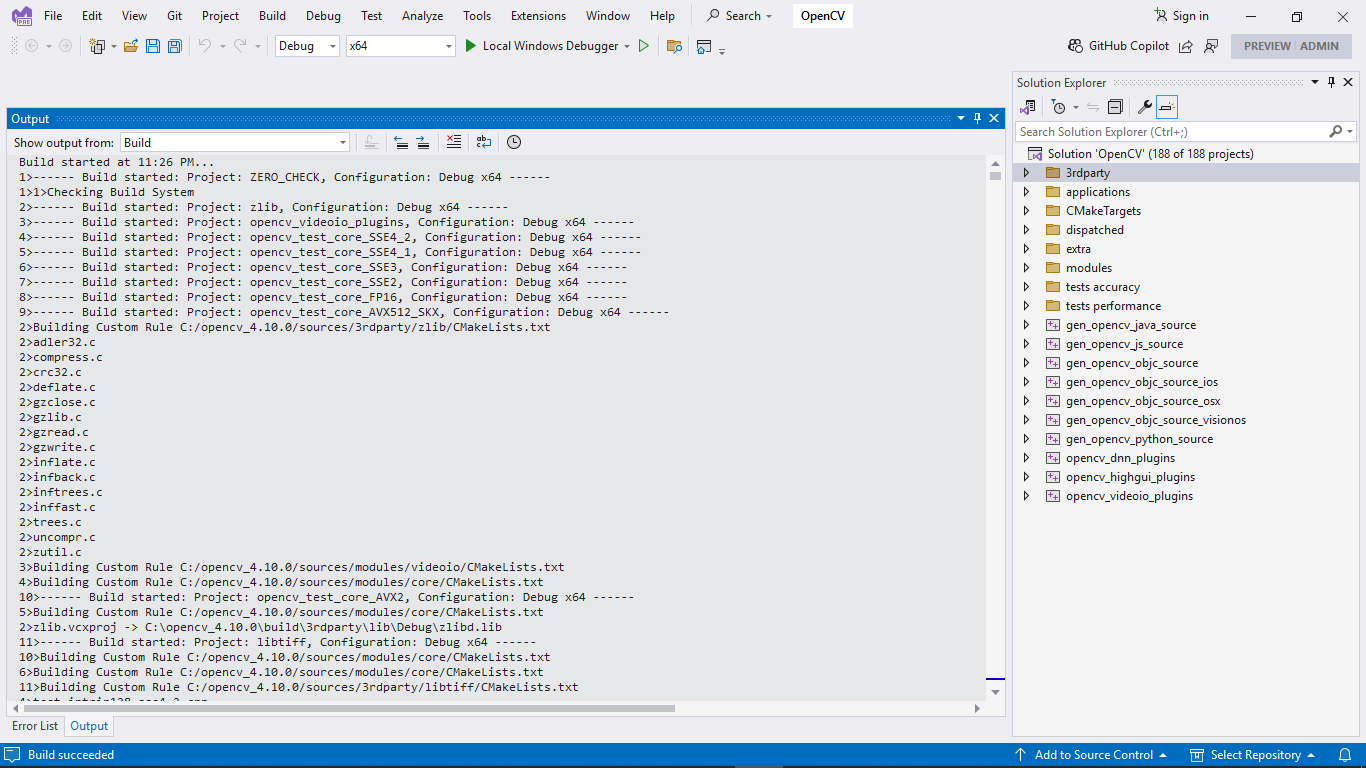This screenshot has width=1366, height=768.
Task: Select the applications folder
Action: [x=1098, y=192]
